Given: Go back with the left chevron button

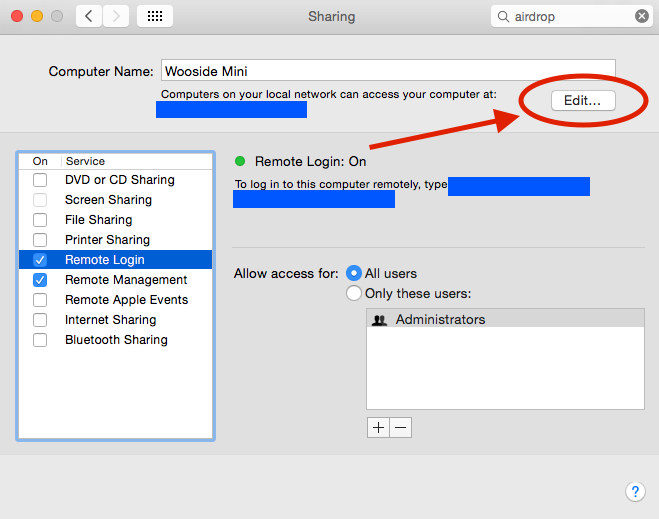Looking at the screenshot, I should (89, 16).
